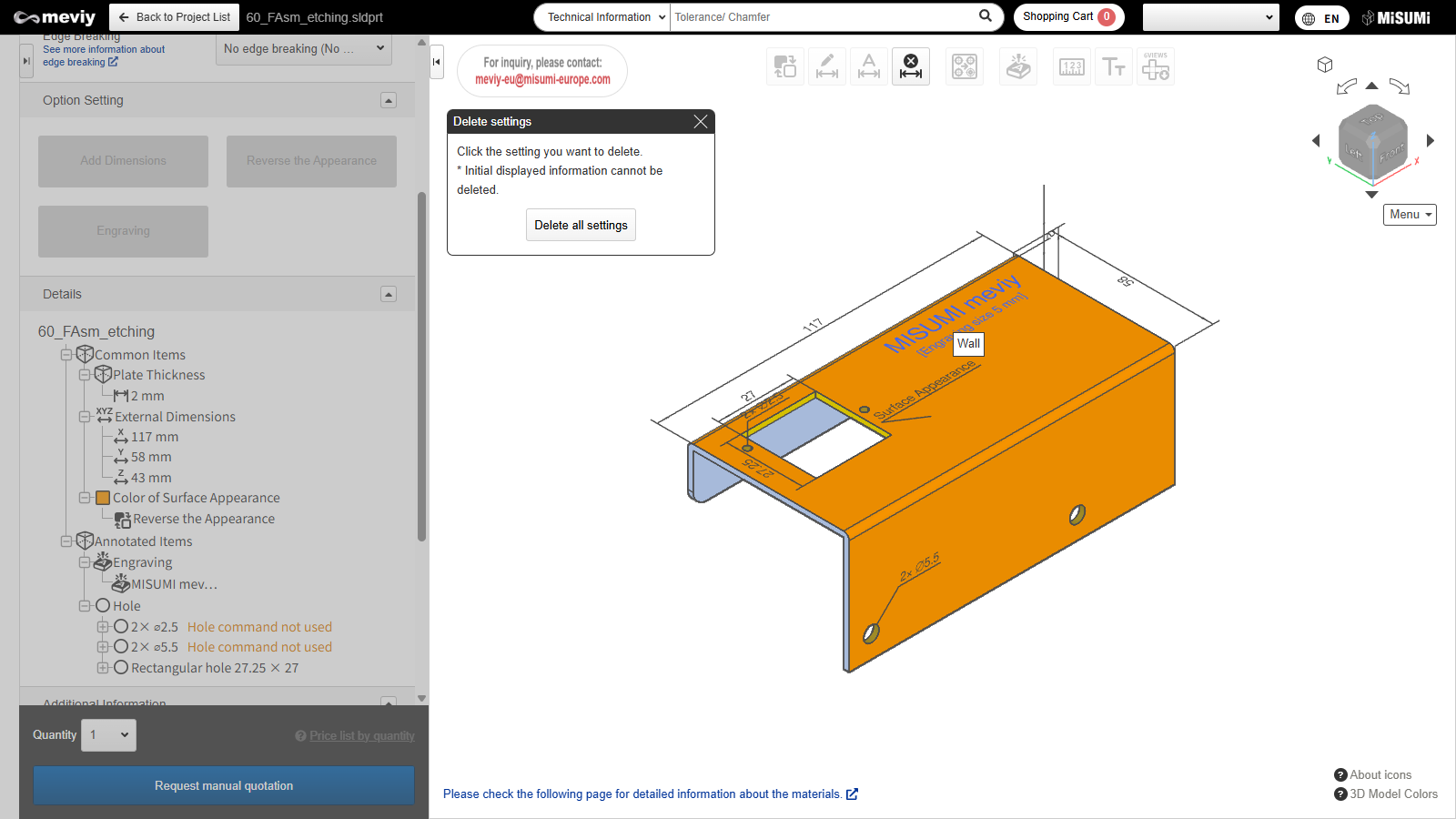Click the 6 Views download icon
Image resolution: width=1456 pixels, height=819 pixels.
(1156, 66)
